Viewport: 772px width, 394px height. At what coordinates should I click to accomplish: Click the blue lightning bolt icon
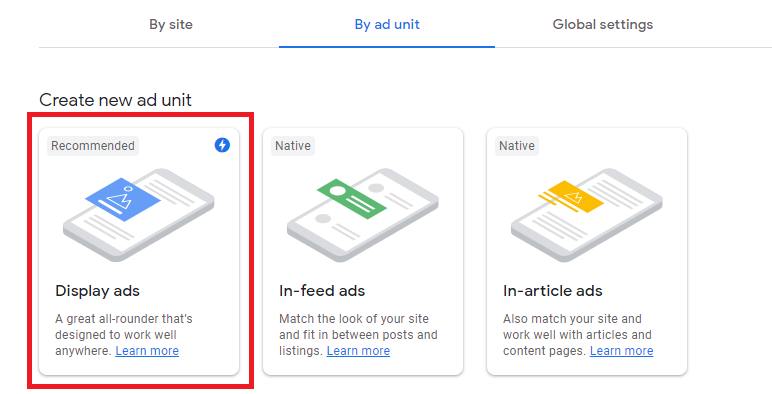222,145
